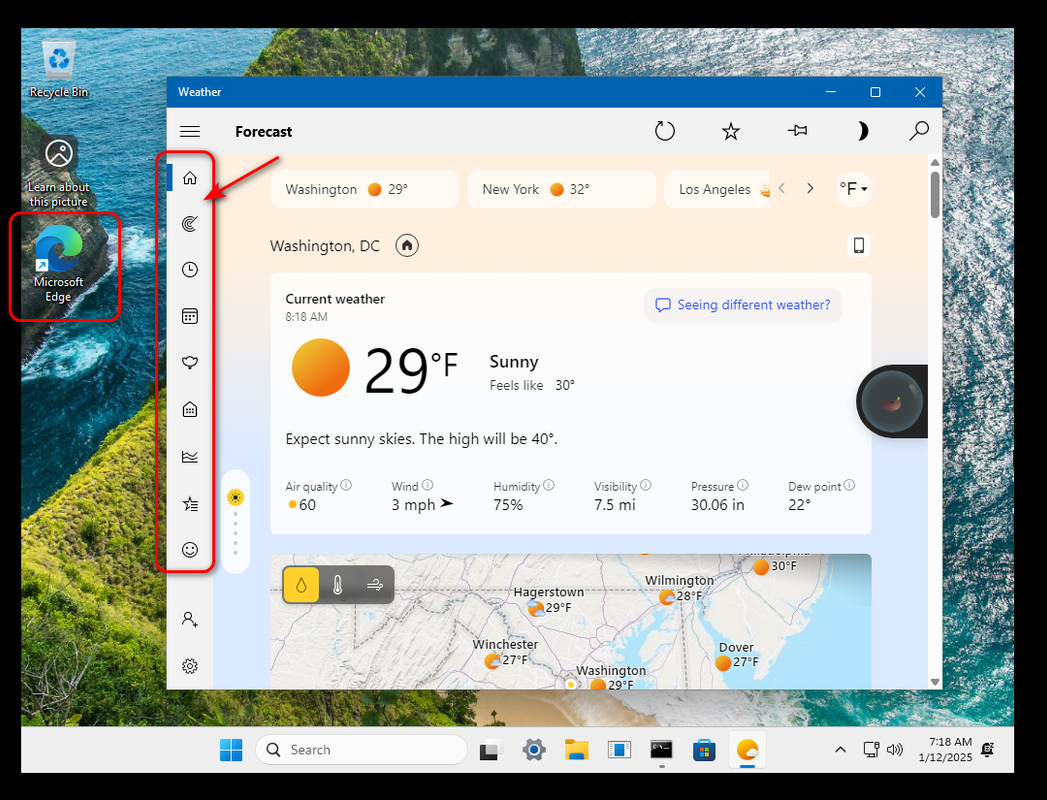Open Hourly forecast clock sidebar icon

coord(190,270)
